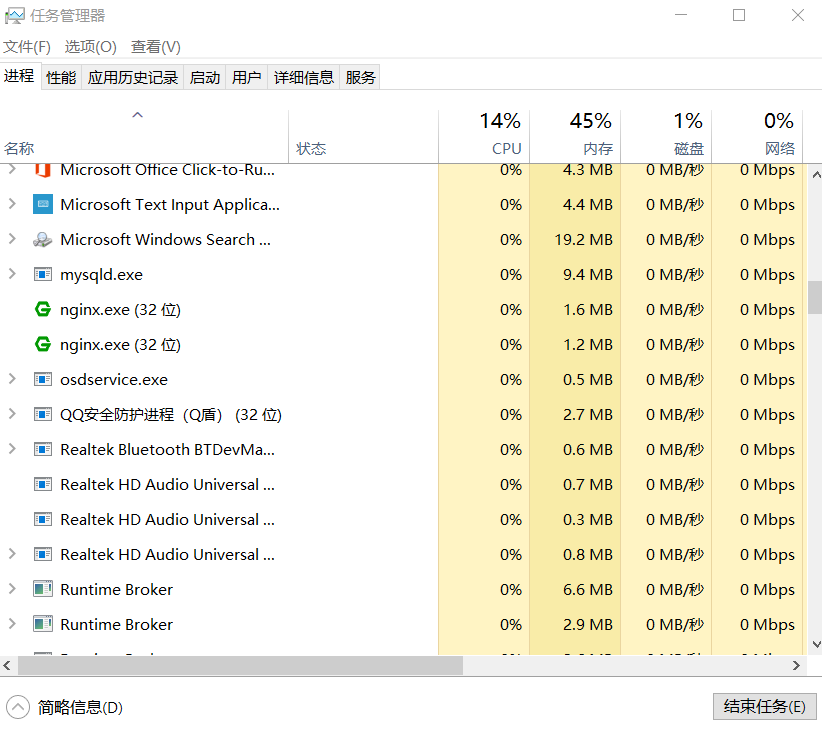Click the Task Manager title bar icon
Screen dimensions: 822x733
click(14, 16)
